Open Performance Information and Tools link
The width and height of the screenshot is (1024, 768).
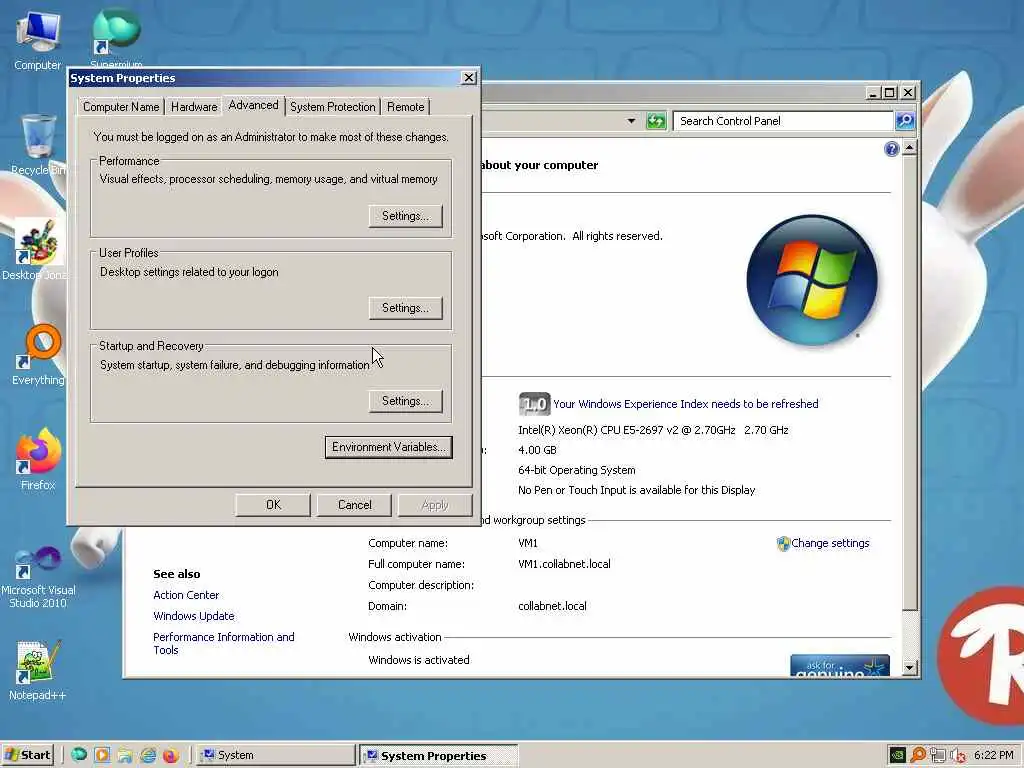(x=223, y=643)
